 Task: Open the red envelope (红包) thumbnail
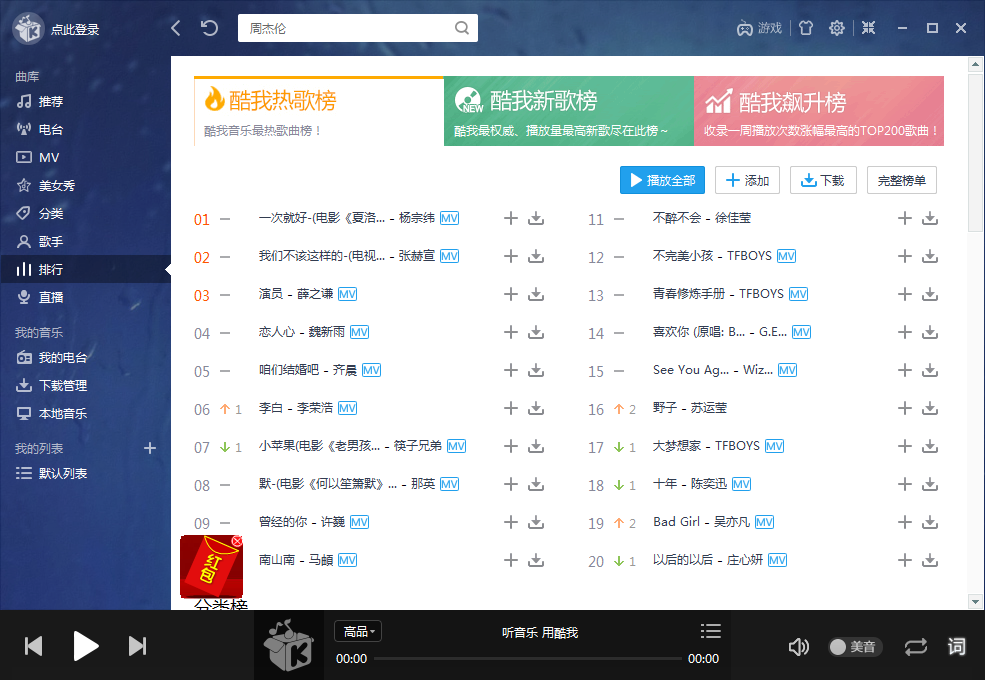pos(211,567)
